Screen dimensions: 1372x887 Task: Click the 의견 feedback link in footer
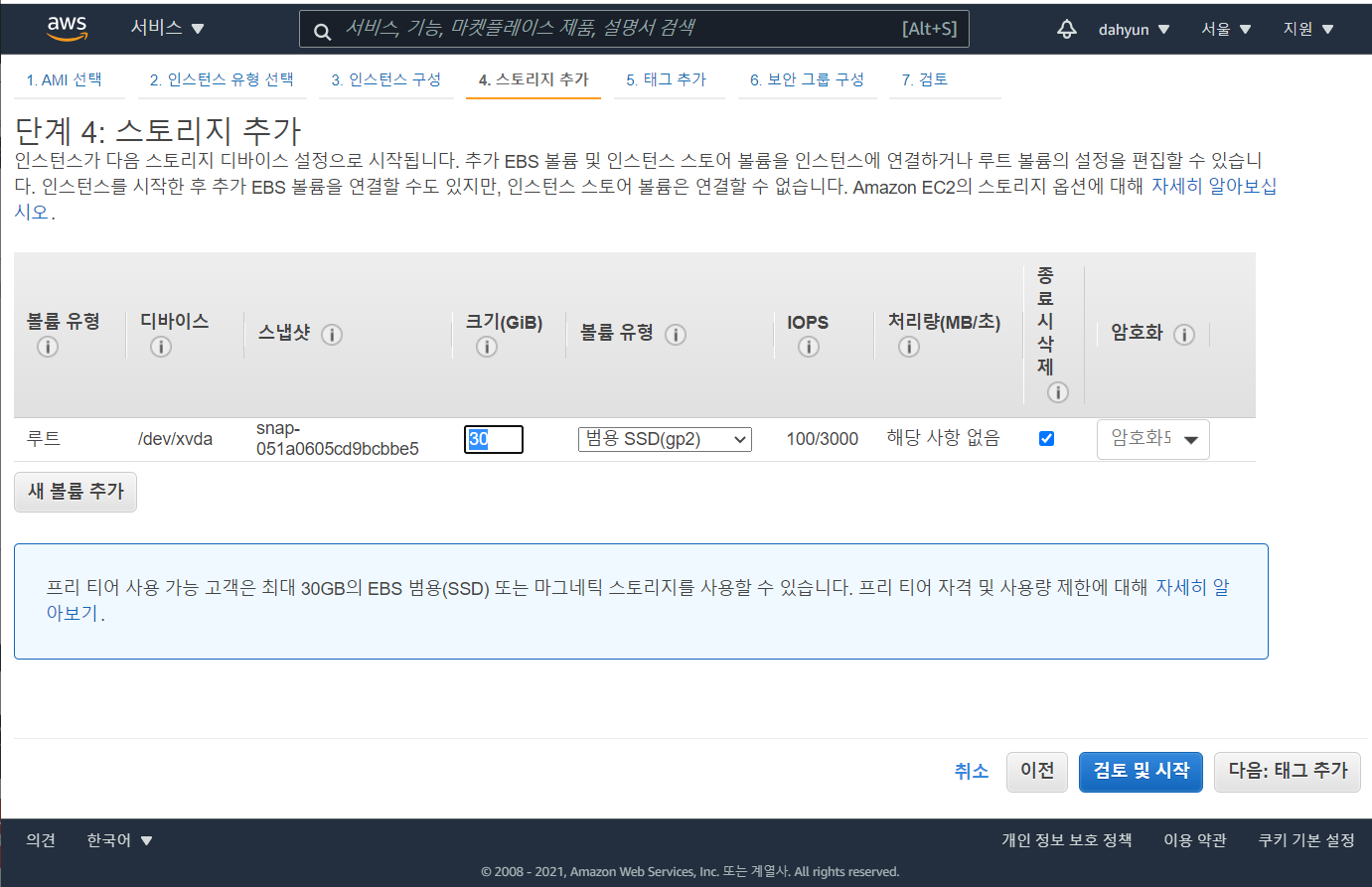[x=41, y=840]
